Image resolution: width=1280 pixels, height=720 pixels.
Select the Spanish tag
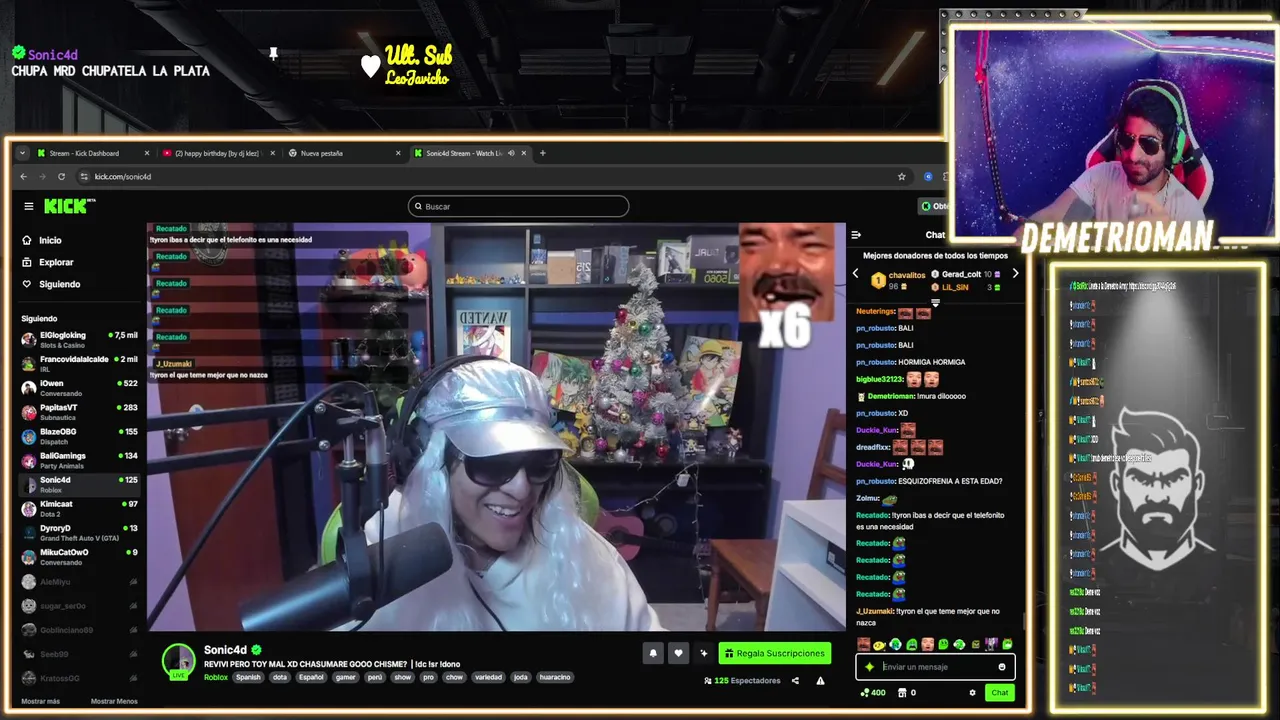tap(248, 677)
